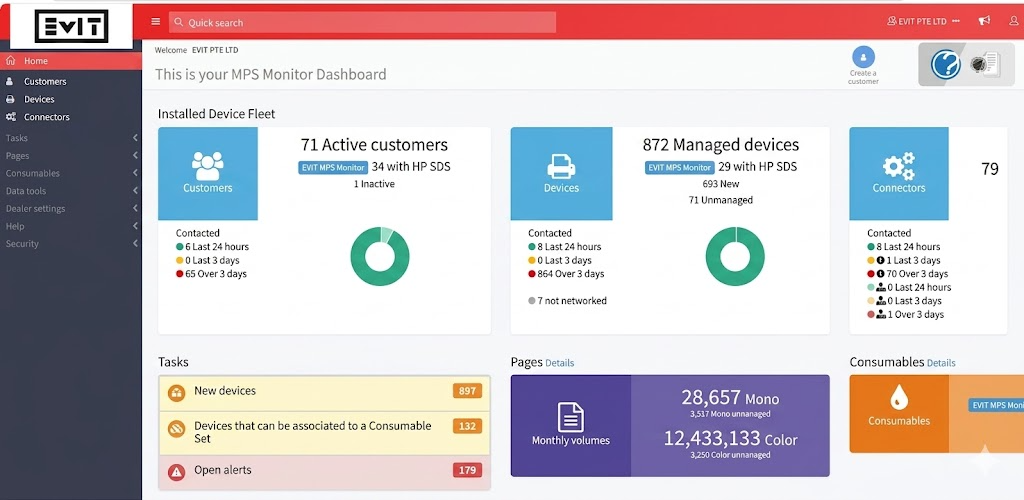Image resolution: width=1024 pixels, height=500 pixels.
Task: Focus the Quick search field
Action: (362, 22)
